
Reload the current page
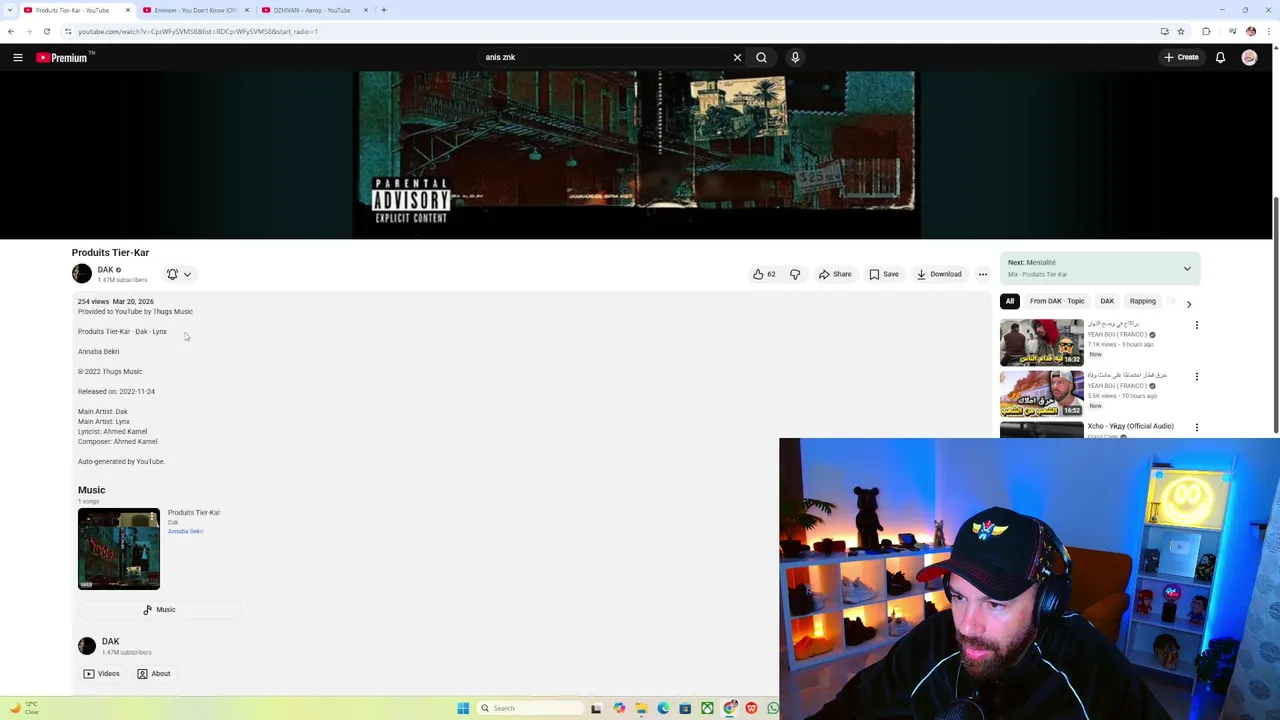(x=46, y=31)
